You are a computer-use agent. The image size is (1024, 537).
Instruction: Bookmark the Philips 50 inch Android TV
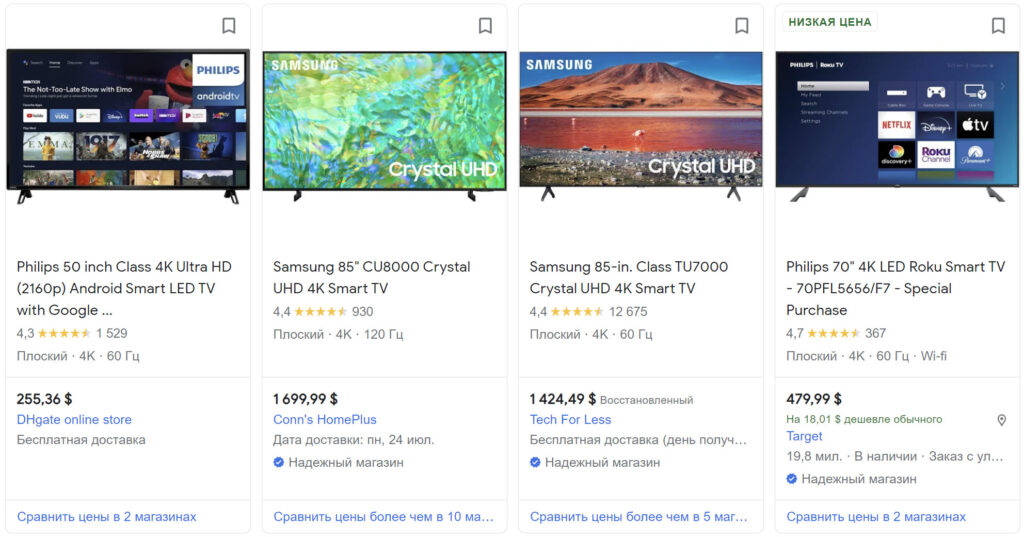(229, 26)
